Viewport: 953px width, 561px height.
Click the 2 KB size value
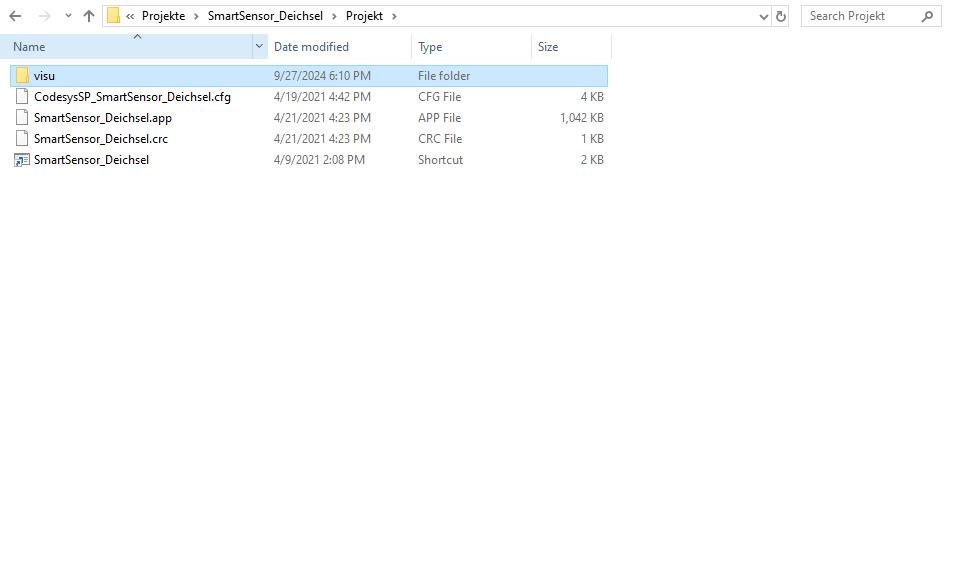click(592, 160)
